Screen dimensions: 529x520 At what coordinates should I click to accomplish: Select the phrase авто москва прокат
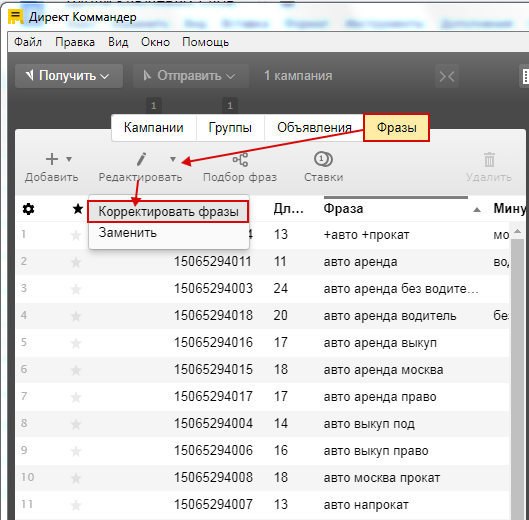(382, 478)
